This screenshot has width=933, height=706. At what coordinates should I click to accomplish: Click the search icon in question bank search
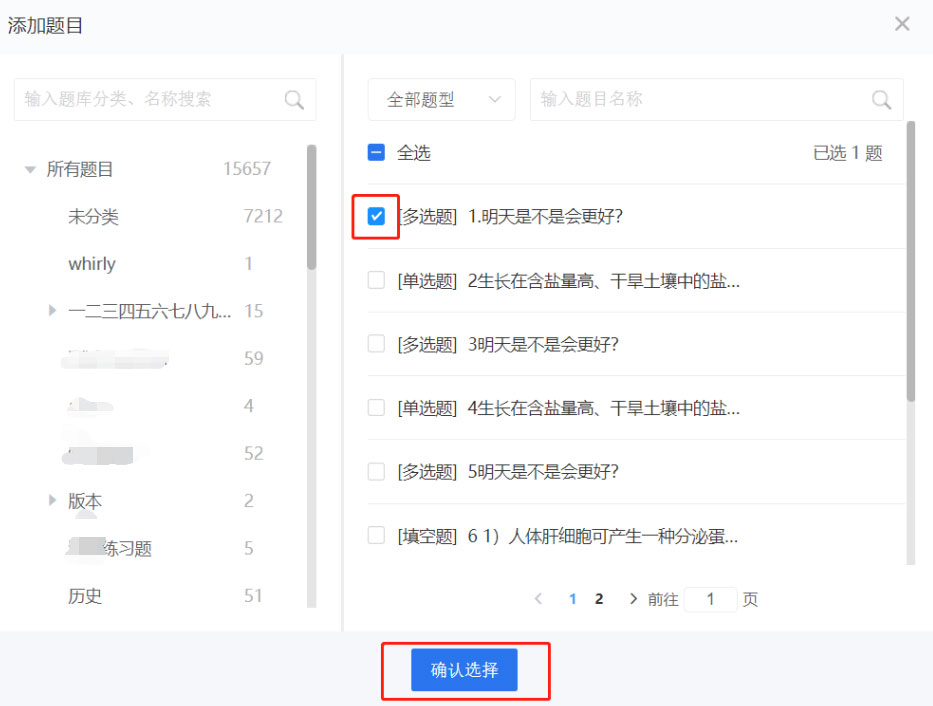(x=294, y=100)
